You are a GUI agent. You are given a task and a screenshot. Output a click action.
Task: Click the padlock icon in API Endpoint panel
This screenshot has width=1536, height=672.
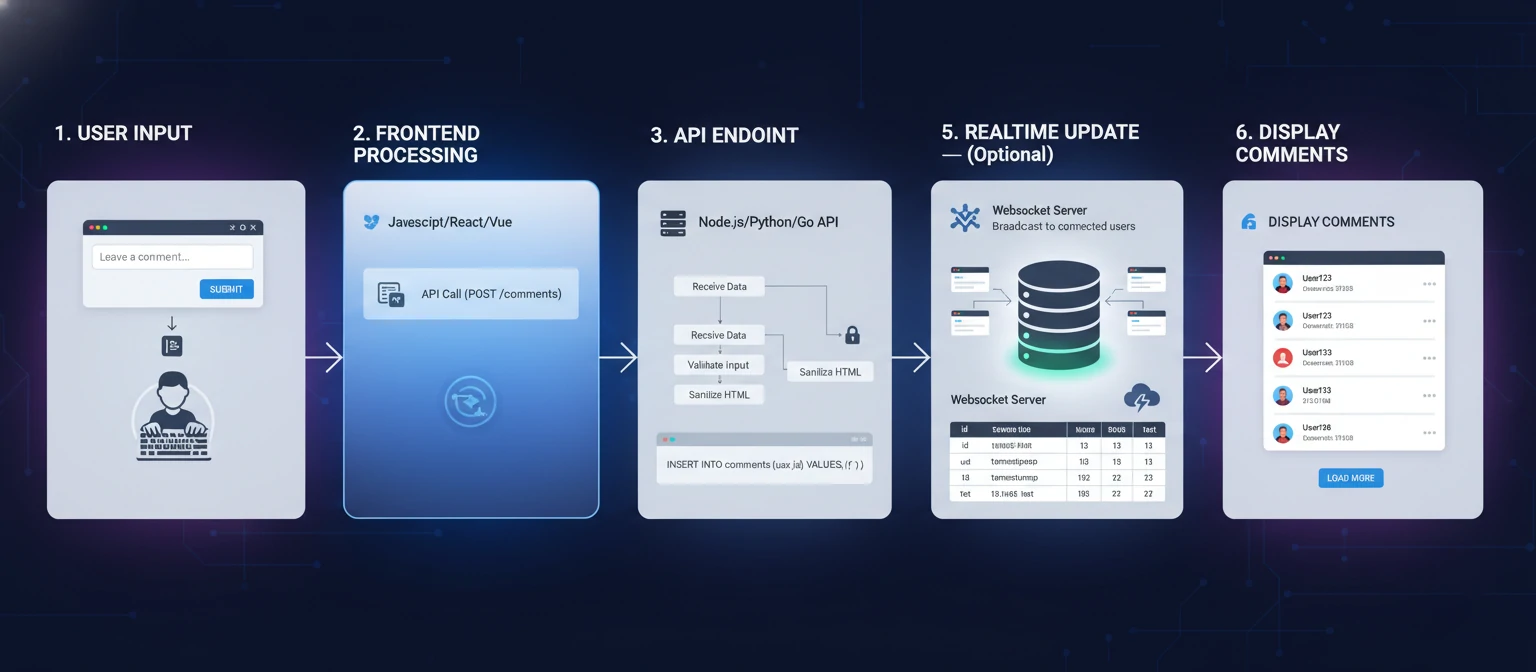click(x=853, y=335)
